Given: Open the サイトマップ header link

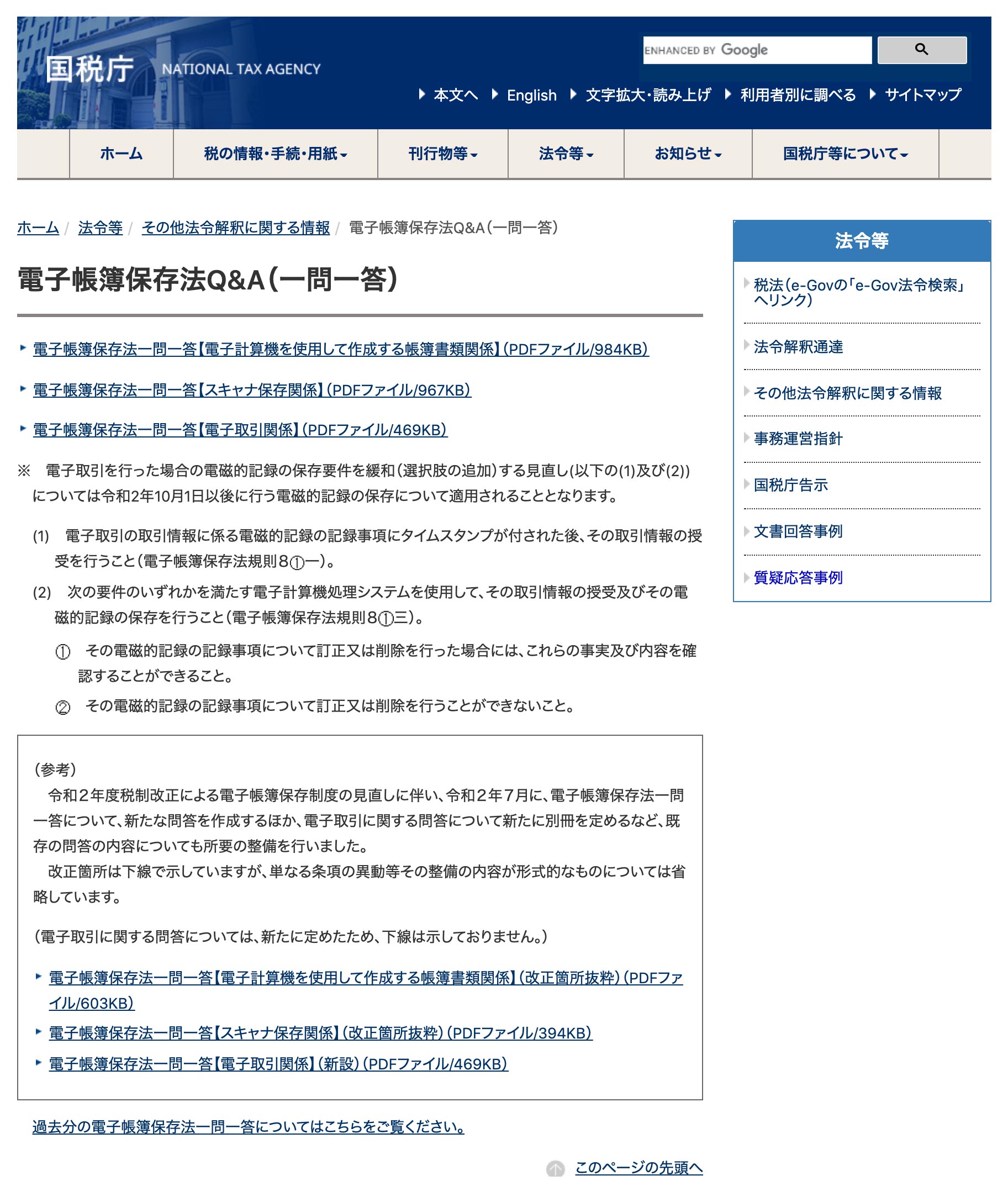Looking at the screenshot, I should [x=923, y=95].
